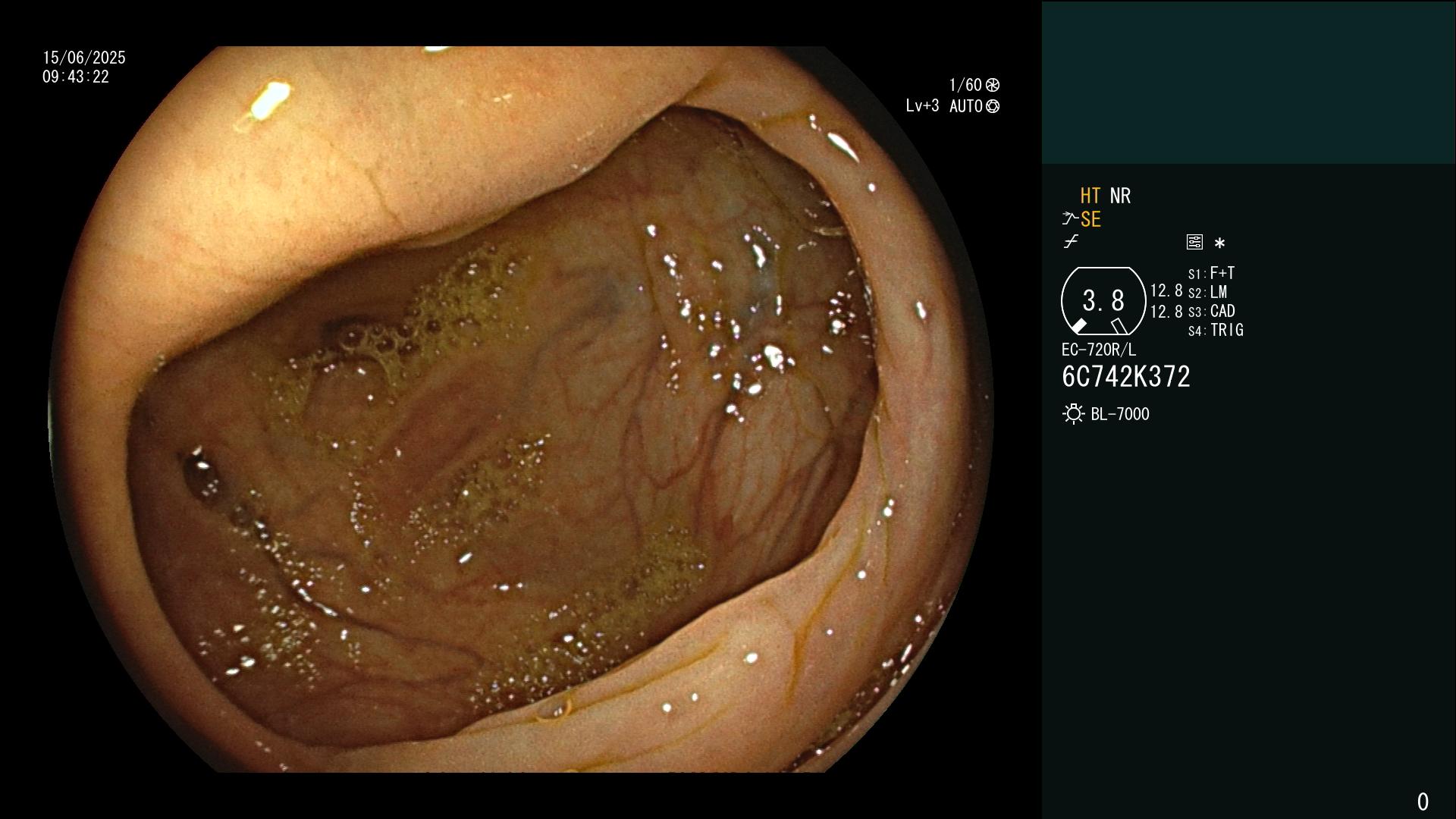Click the structure emphasis icon beside SE
1456x819 pixels.
(1070, 219)
